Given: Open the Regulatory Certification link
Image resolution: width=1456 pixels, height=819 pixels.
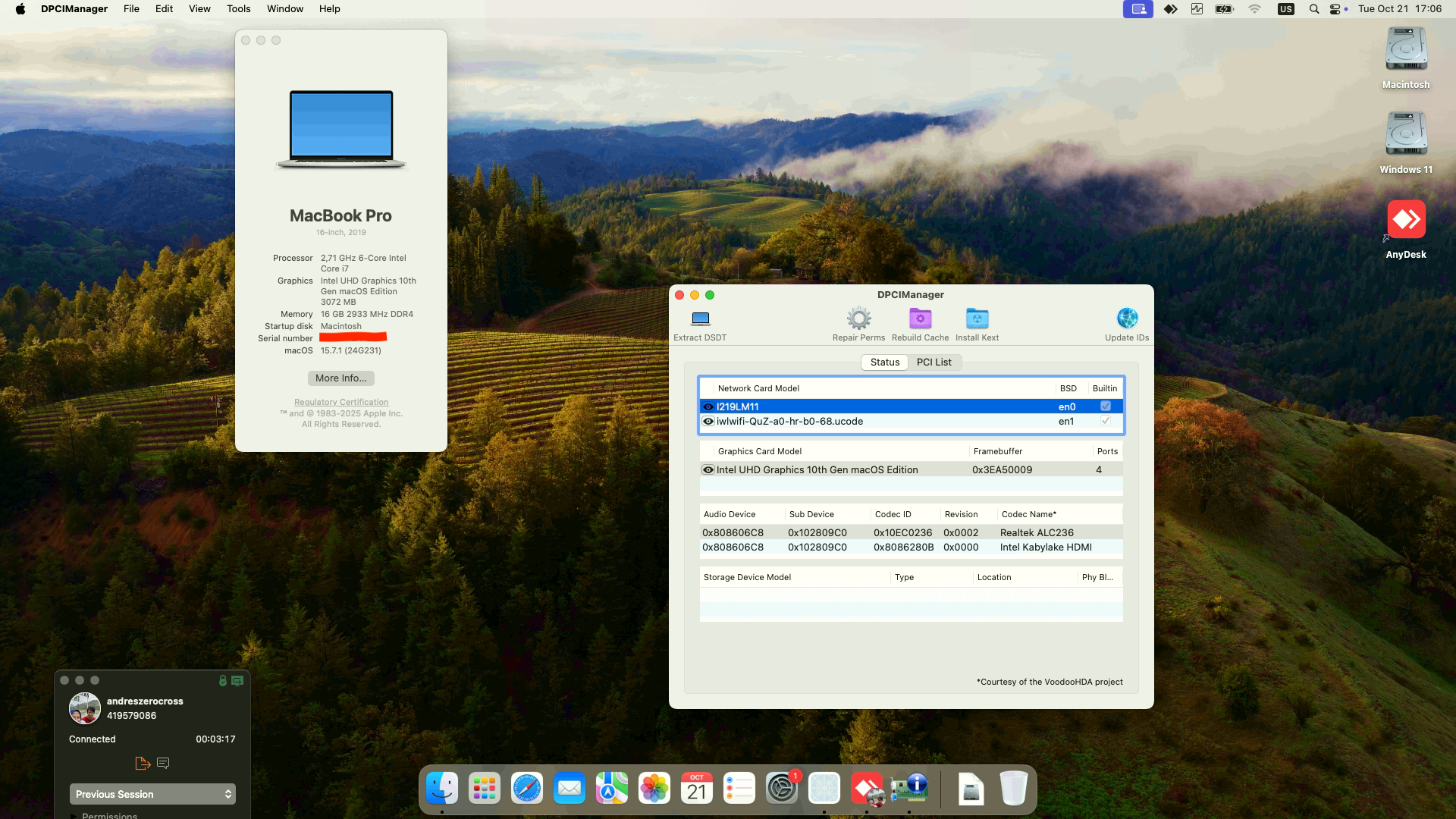Looking at the screenshot, I should pyautogui.click(x=340, y=402).
